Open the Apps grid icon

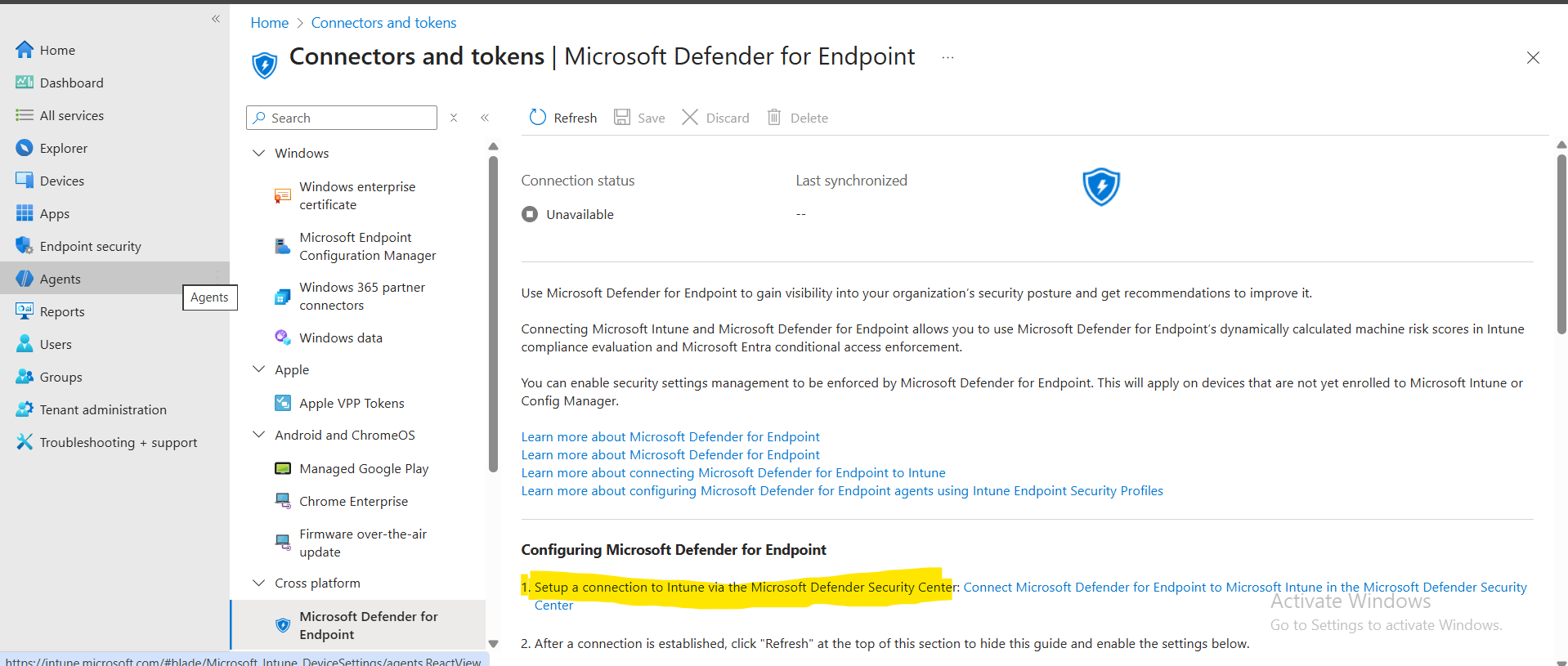pyautogui.click(x=25, y=213)
